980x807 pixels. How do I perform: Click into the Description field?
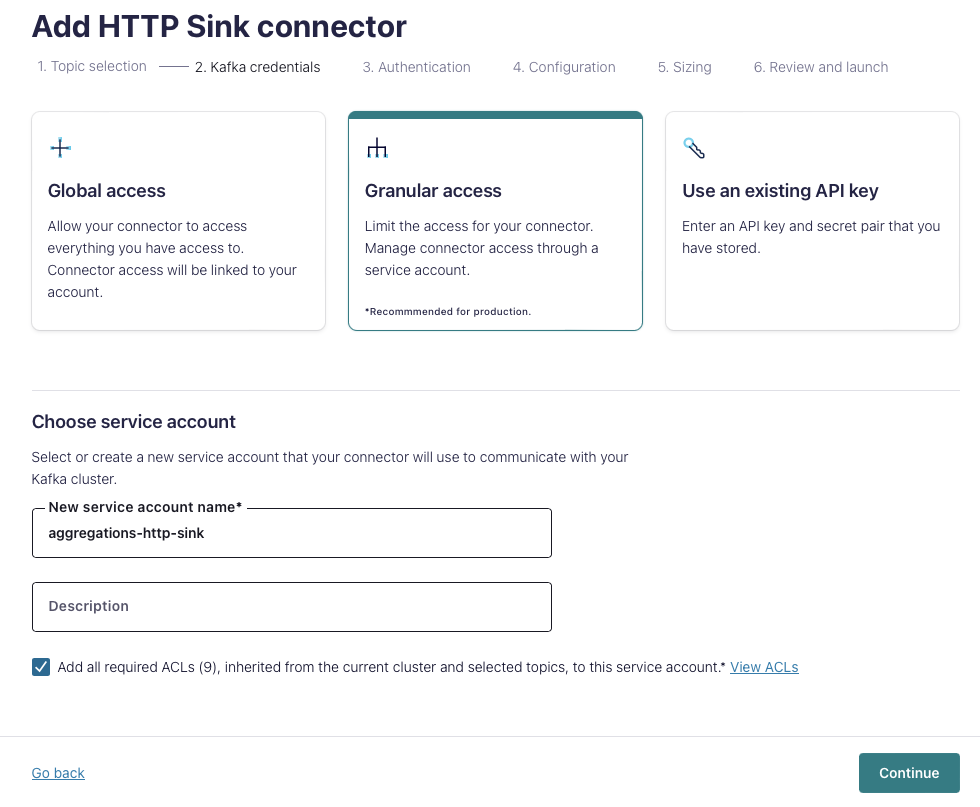click(x=292, y=607)
